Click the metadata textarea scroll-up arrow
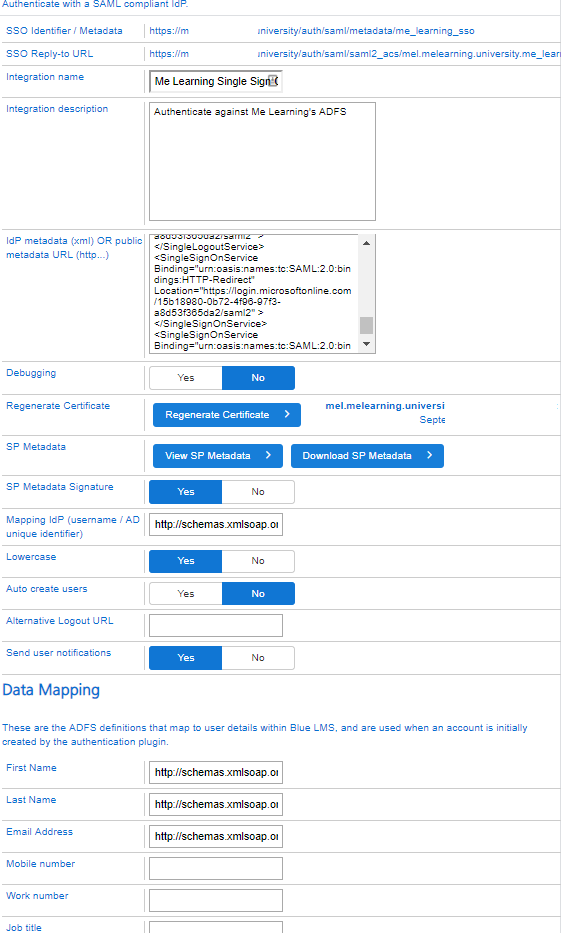The image size is (565, 933). (367, 243)
